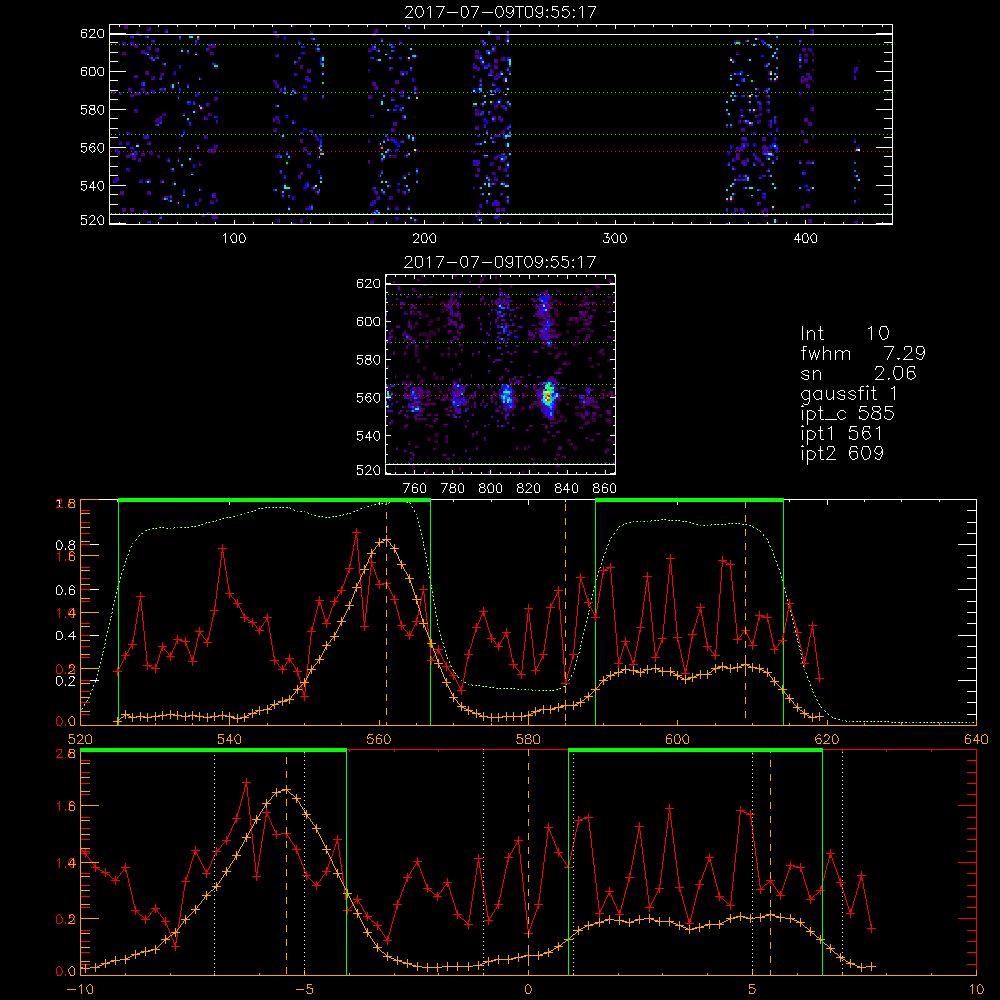The height and width of the screenshot is (1000, 1000).
Task: Click the orange Gaussian peak in bottom plot
Action: click(286, 790)
